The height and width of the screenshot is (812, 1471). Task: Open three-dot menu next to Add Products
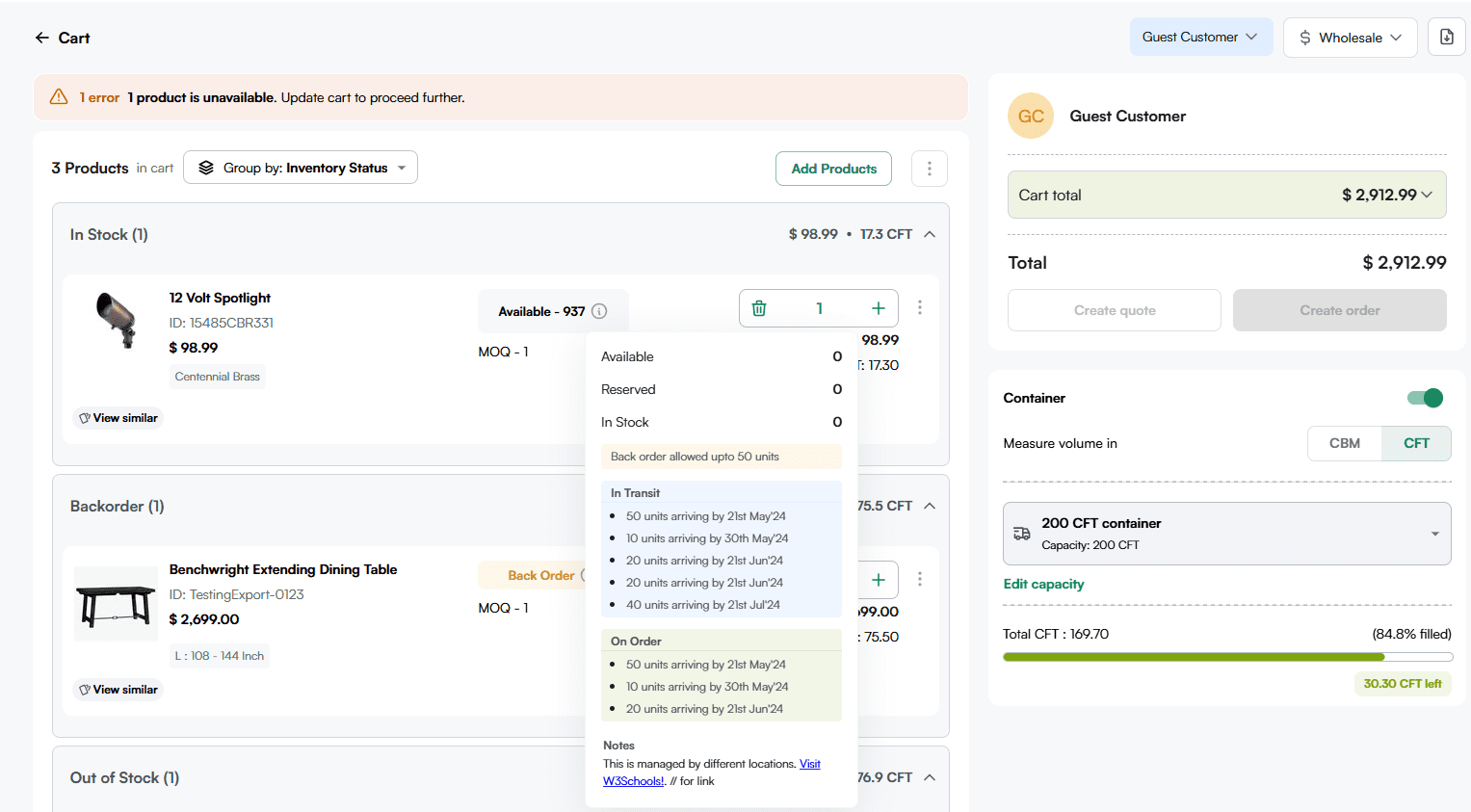click(x=929, y=169)
